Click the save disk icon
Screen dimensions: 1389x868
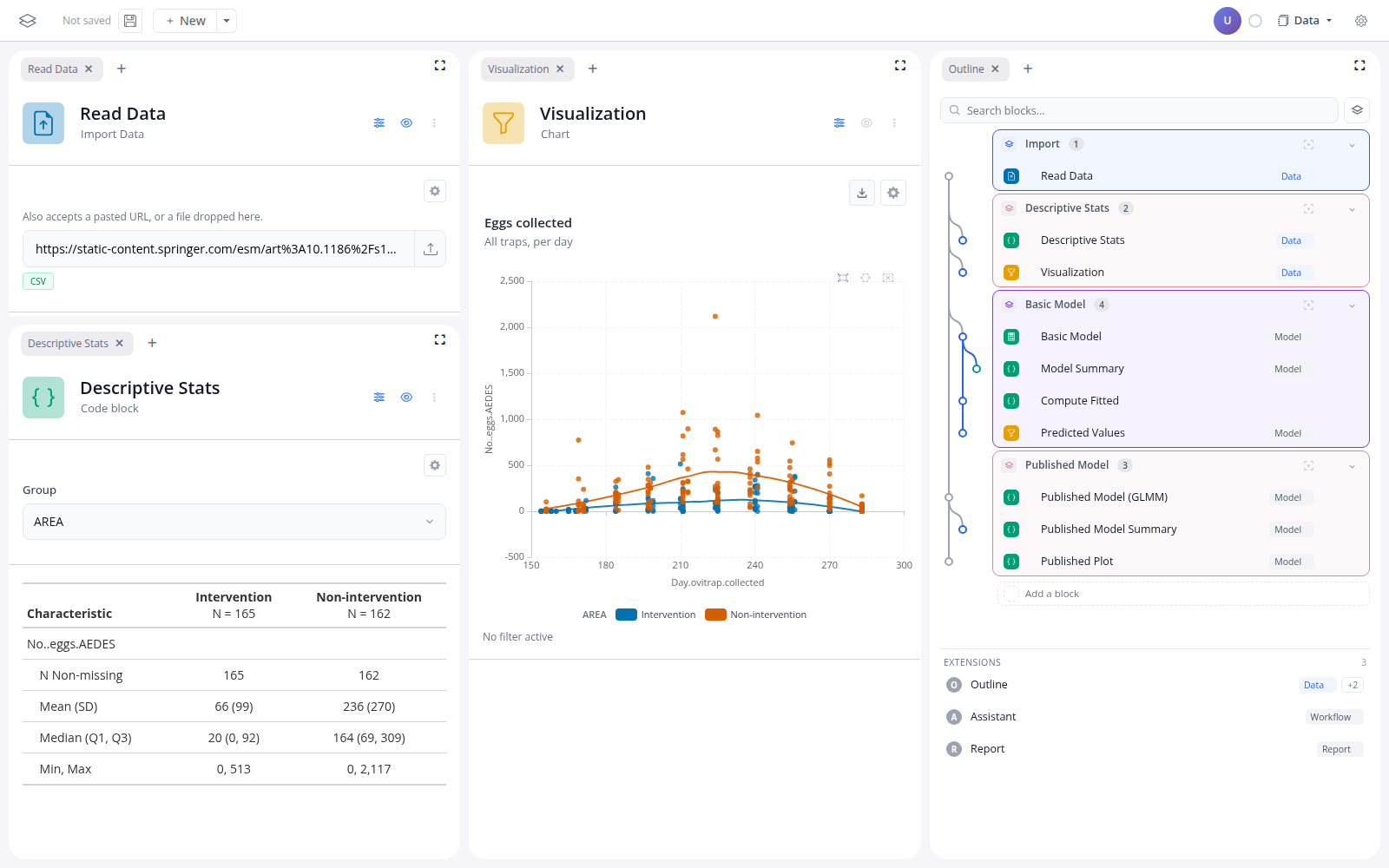[130, 21]
